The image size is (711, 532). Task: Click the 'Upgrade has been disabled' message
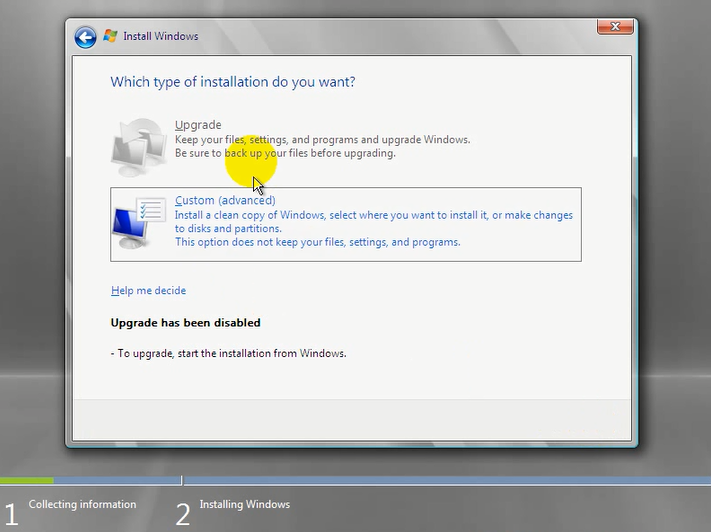point(185,323)
